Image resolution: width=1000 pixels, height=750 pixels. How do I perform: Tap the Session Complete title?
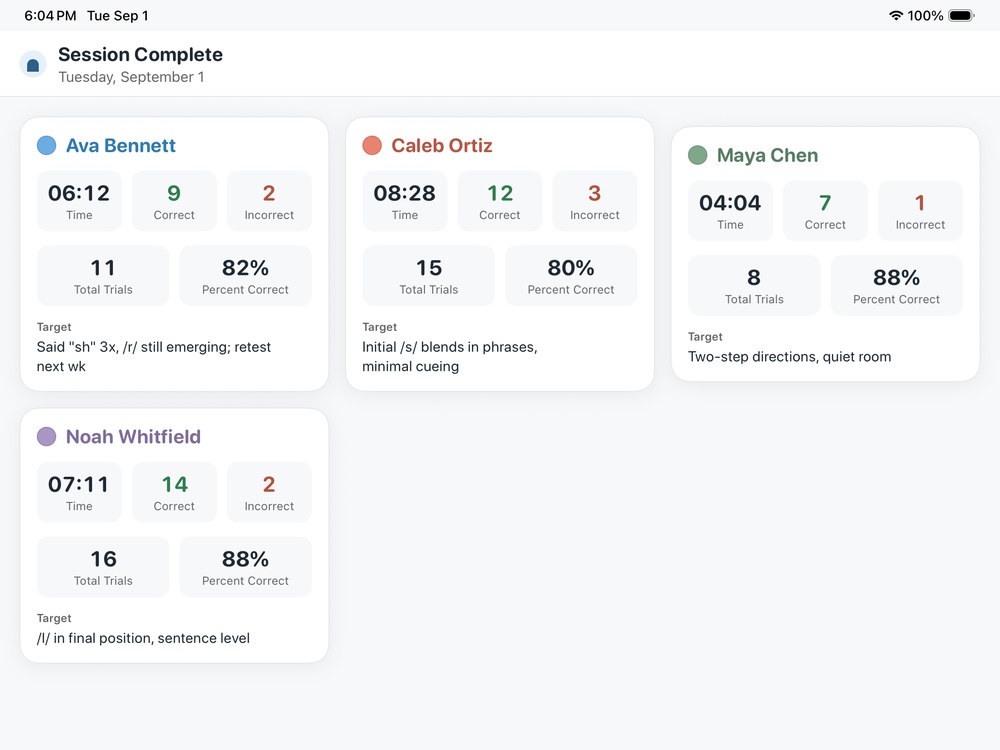click(140, 54)
